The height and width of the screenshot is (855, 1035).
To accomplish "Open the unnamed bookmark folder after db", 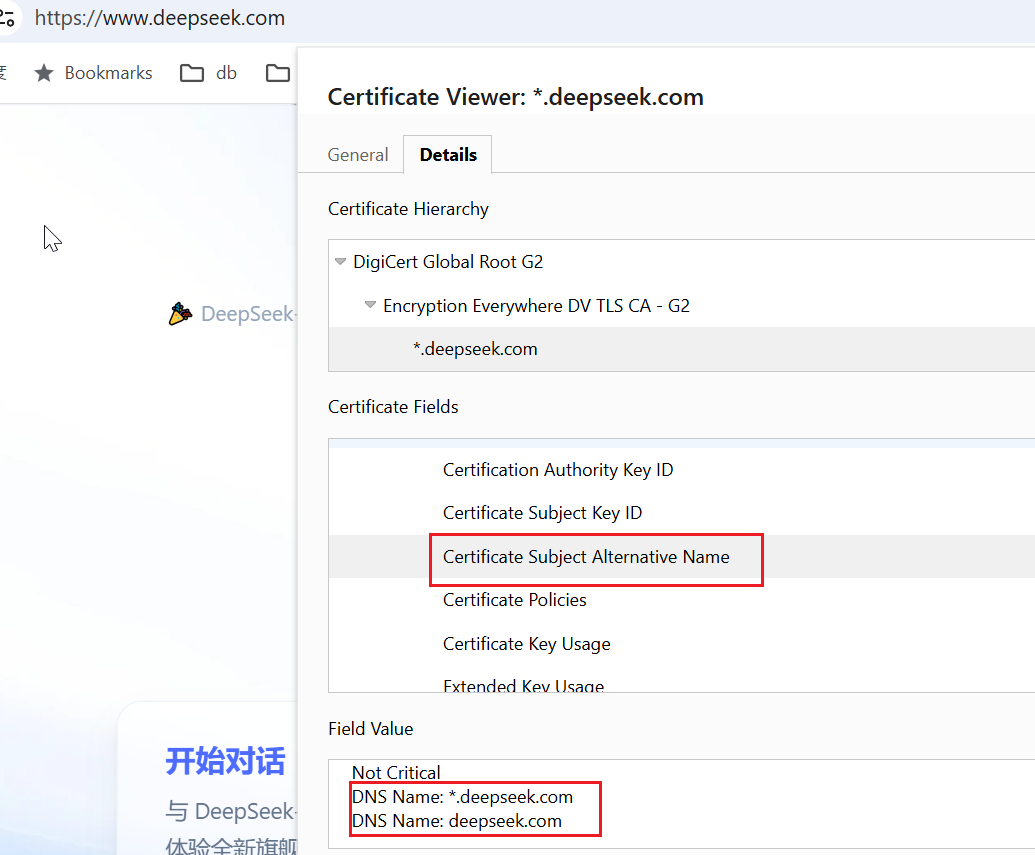I will coord(278,73).
